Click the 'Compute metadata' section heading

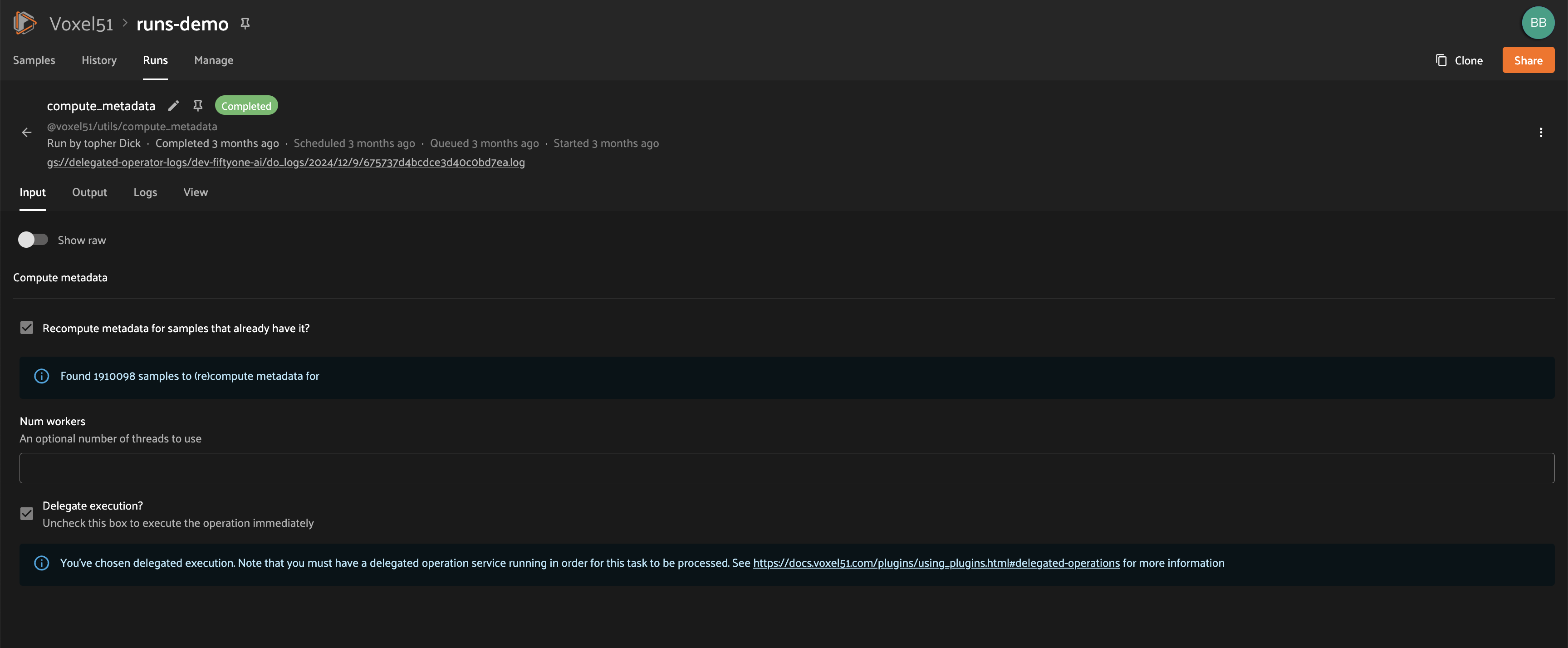point(60,278)
